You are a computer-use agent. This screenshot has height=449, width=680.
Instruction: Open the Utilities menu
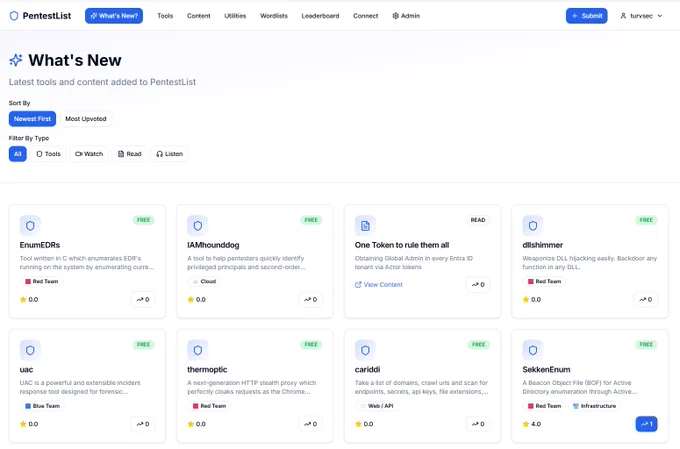[x=235, y=16]
